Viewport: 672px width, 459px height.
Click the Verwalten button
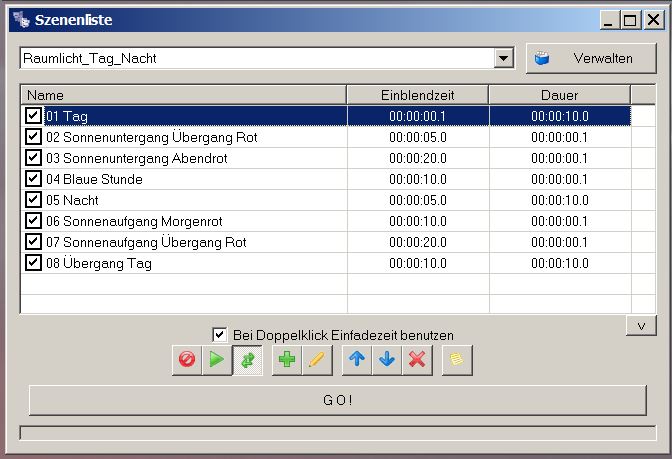(x=591, y=59)
